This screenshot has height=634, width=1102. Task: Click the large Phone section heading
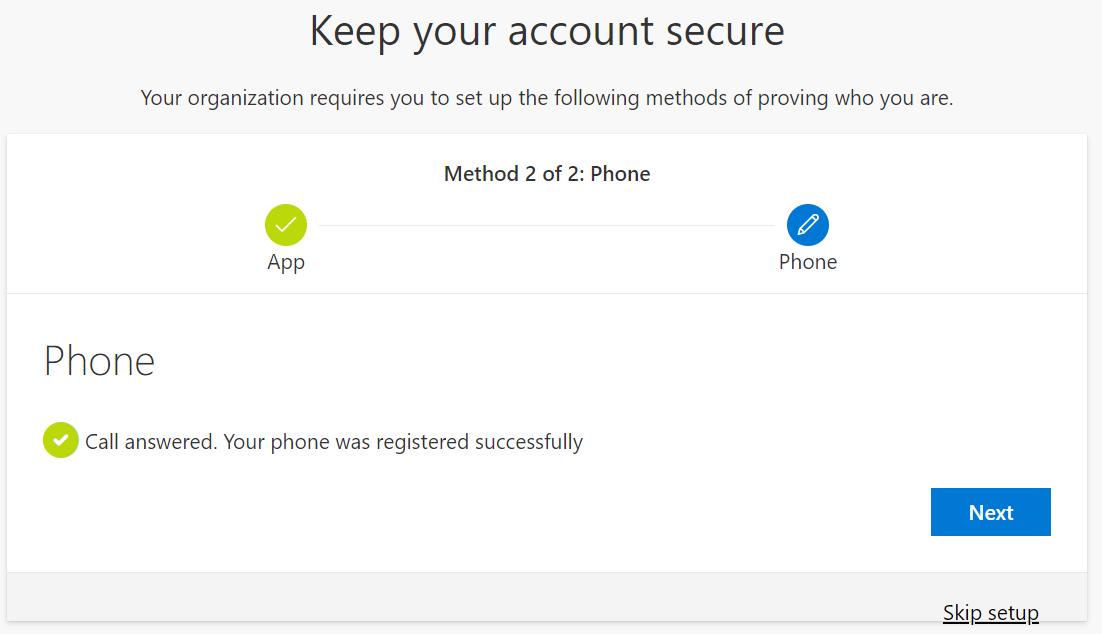[x=99, y=360]
